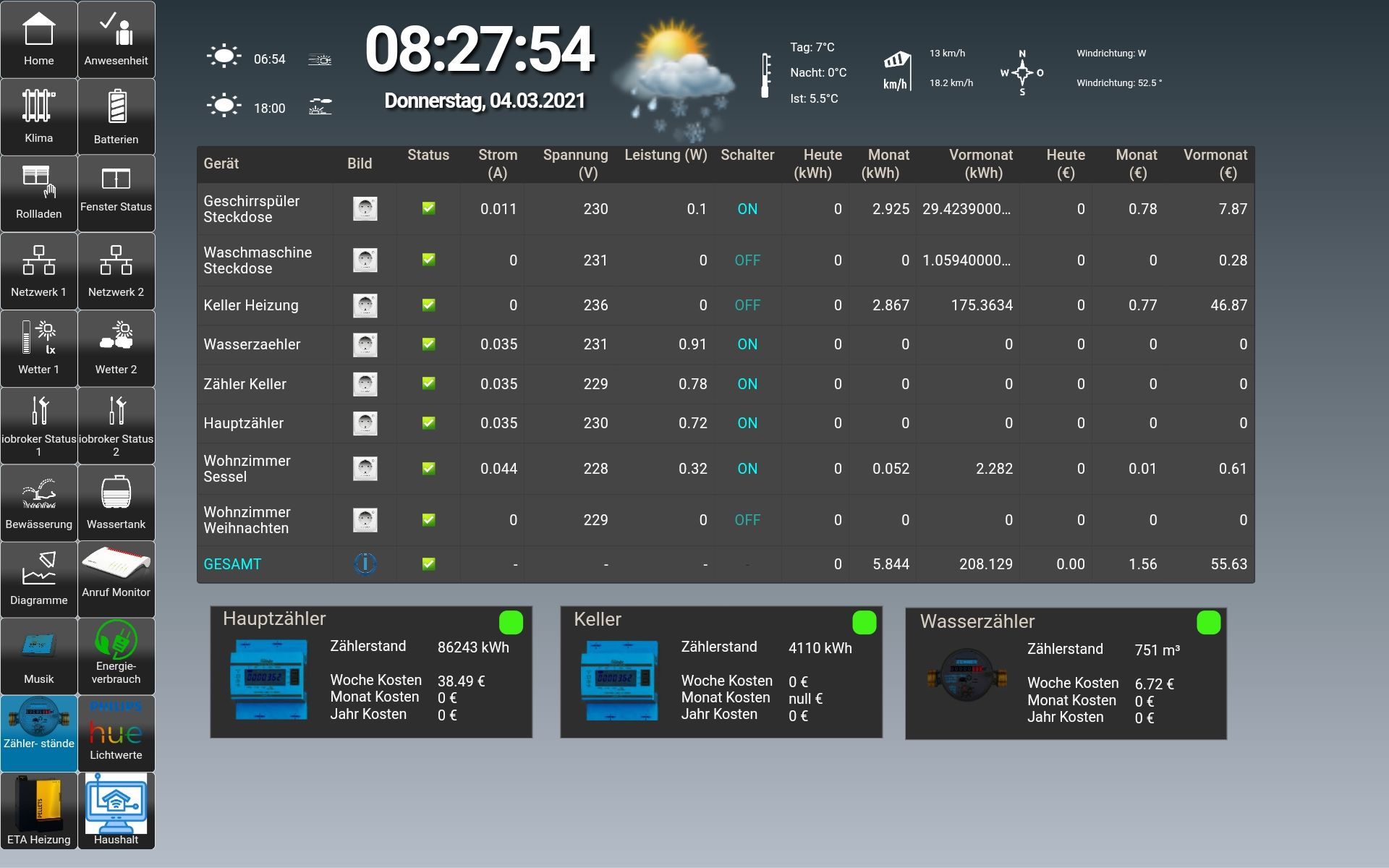
Task: Click the GESAMT info icon
Action: (x=365, y=563)
